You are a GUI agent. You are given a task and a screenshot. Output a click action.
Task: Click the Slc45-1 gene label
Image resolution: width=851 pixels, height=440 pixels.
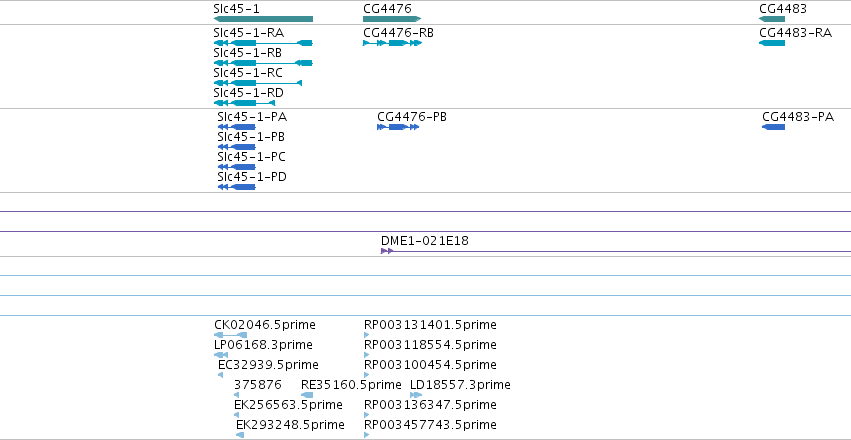237,9
